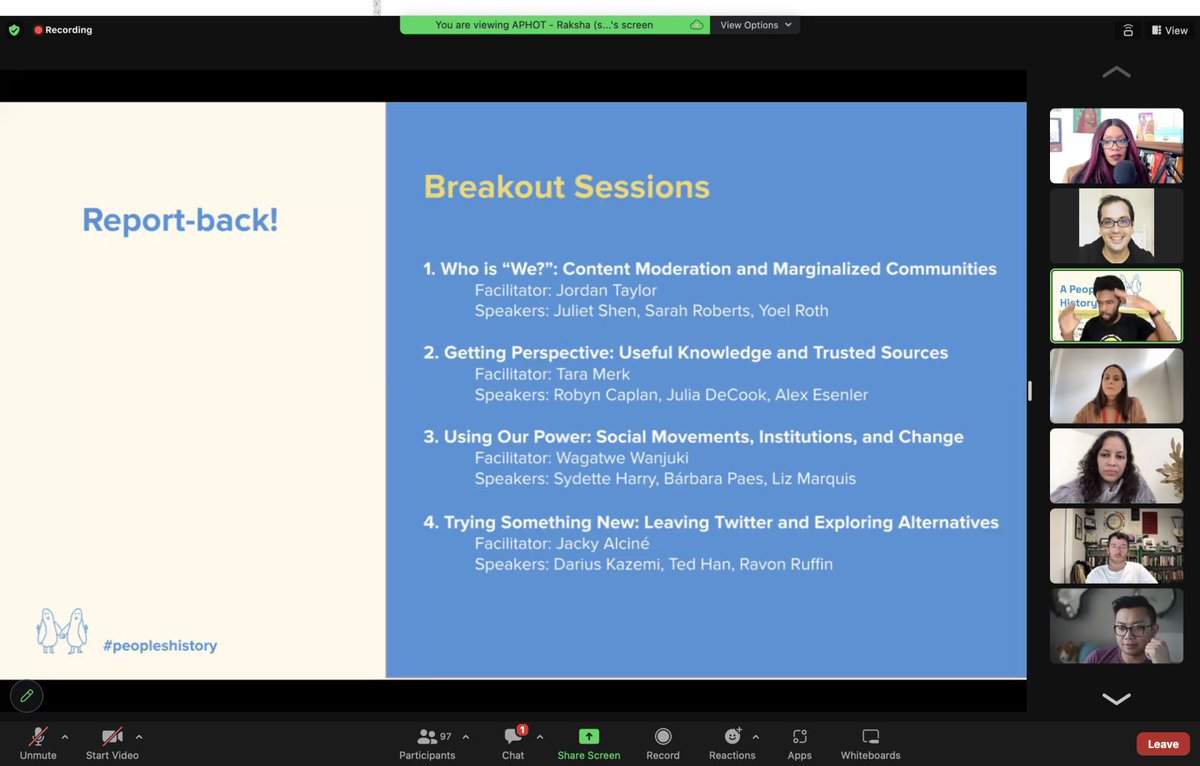Viewport: 1200px width, 766px height.
Task: Open the Apps panel
Action: coord(800,743)
